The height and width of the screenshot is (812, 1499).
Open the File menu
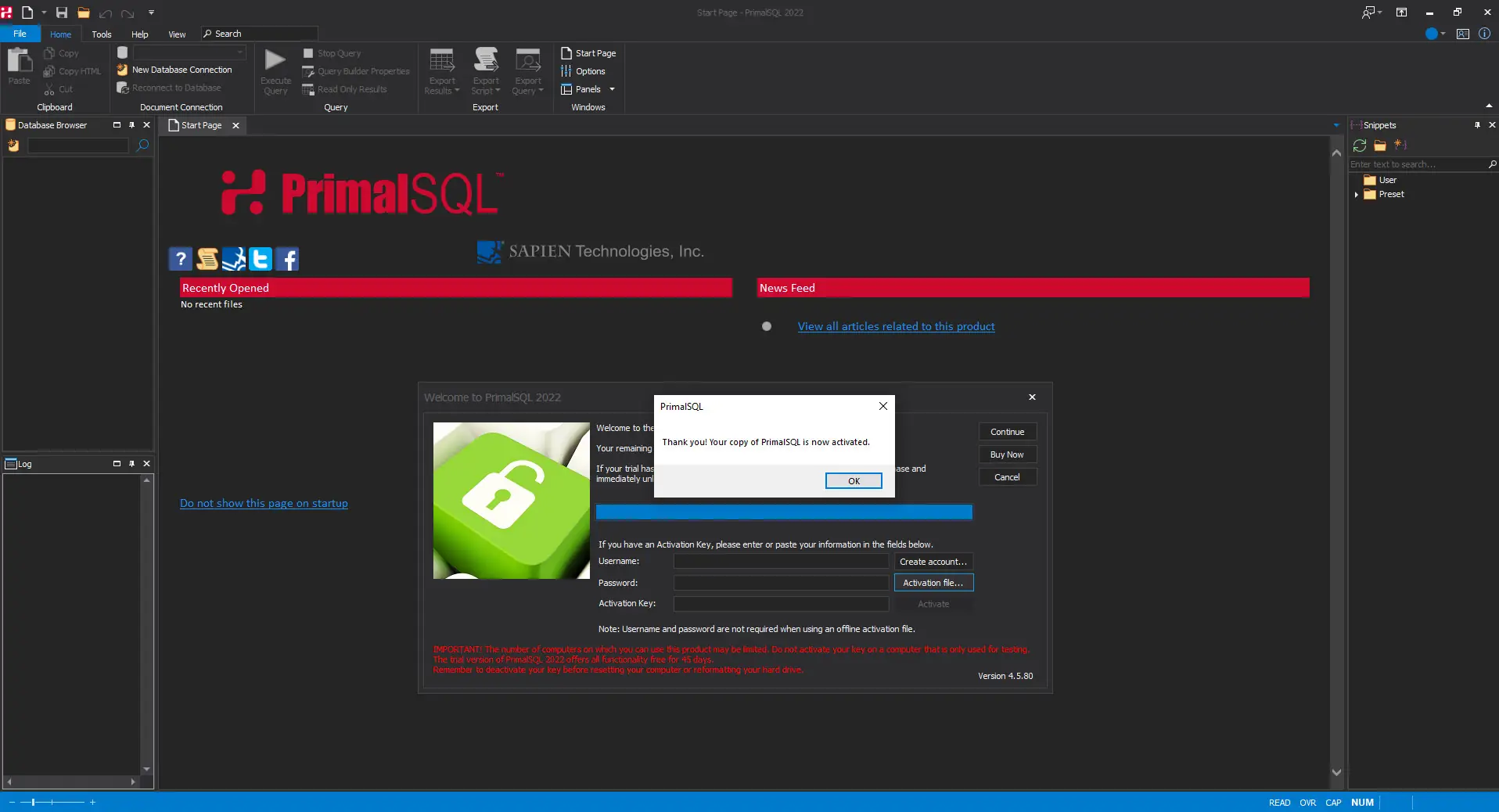click(x=20, y=34)
